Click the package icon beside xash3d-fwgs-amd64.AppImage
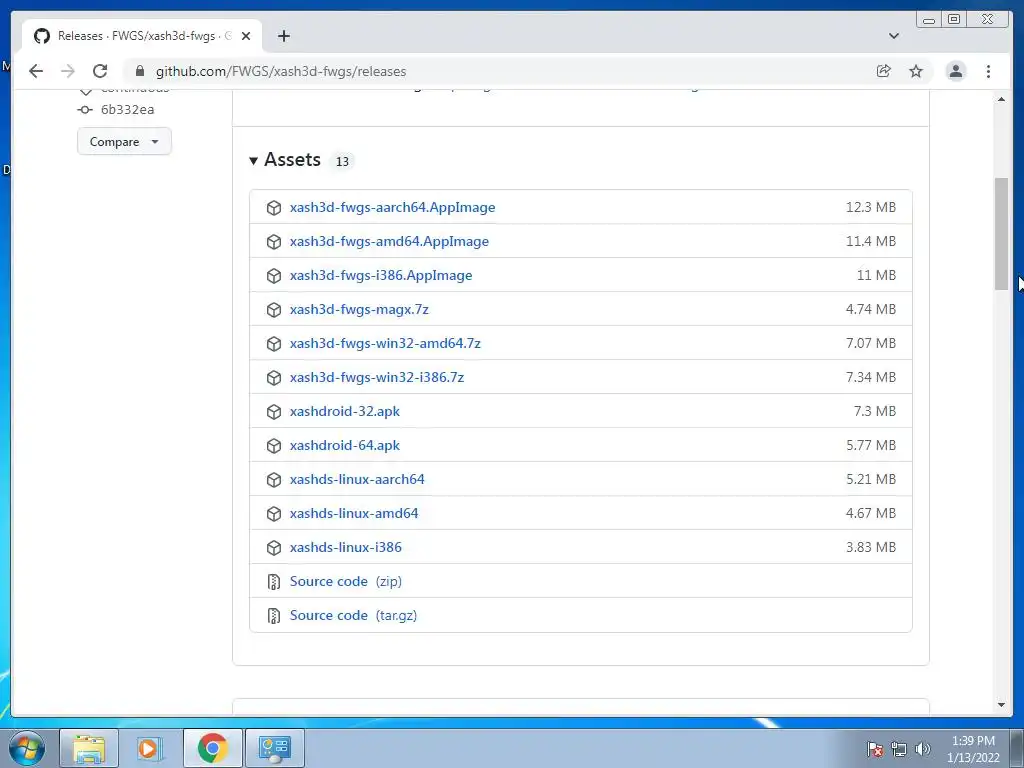1024x768 pixels. [274, 242]
